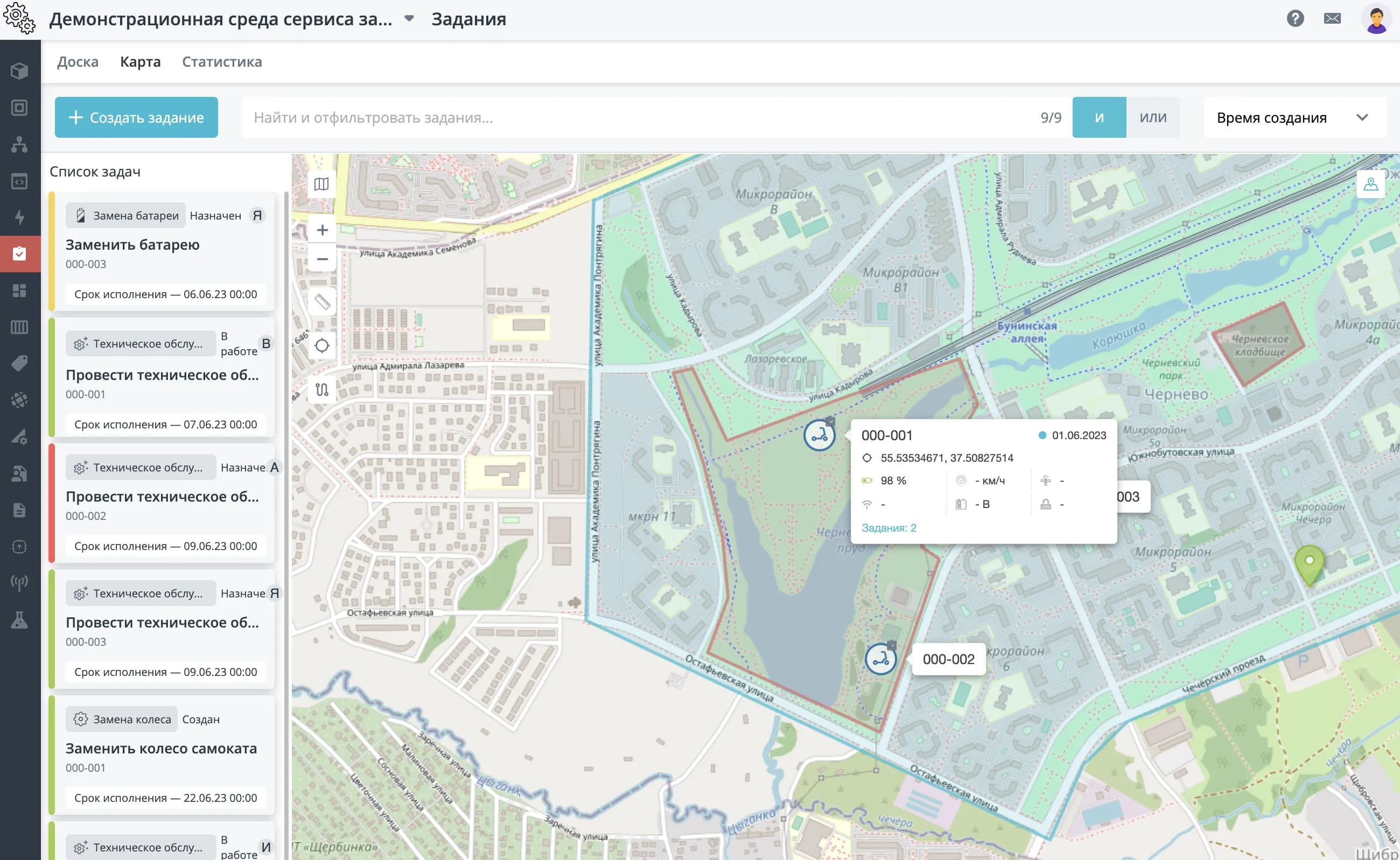The height and width of the screenshot is (860, 1400).
Task: Open the user avatar menu
Action: (x=1376, y=19)
